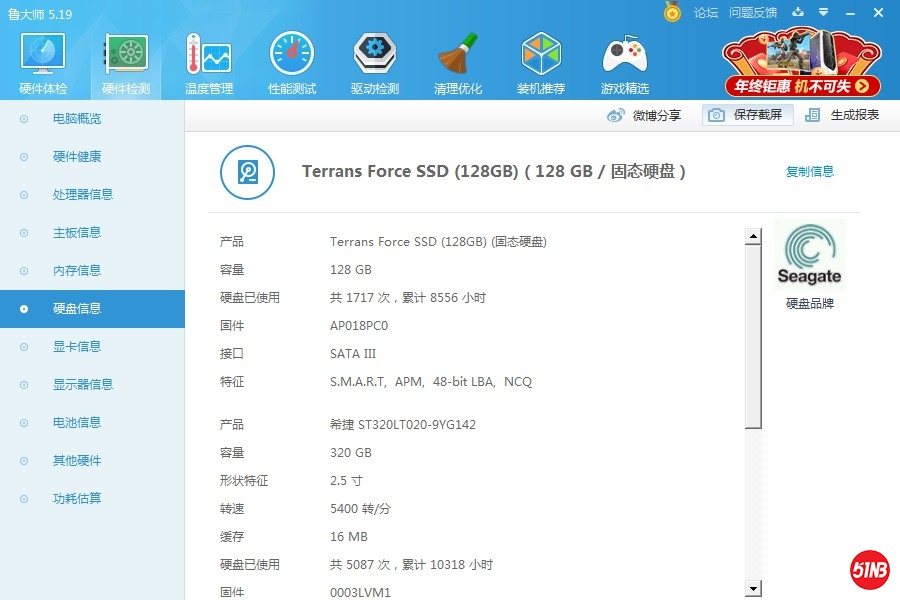Click the download tray icon in title bar
The width and height of the screenshot is (900, 600).
[x=798, y=12]
